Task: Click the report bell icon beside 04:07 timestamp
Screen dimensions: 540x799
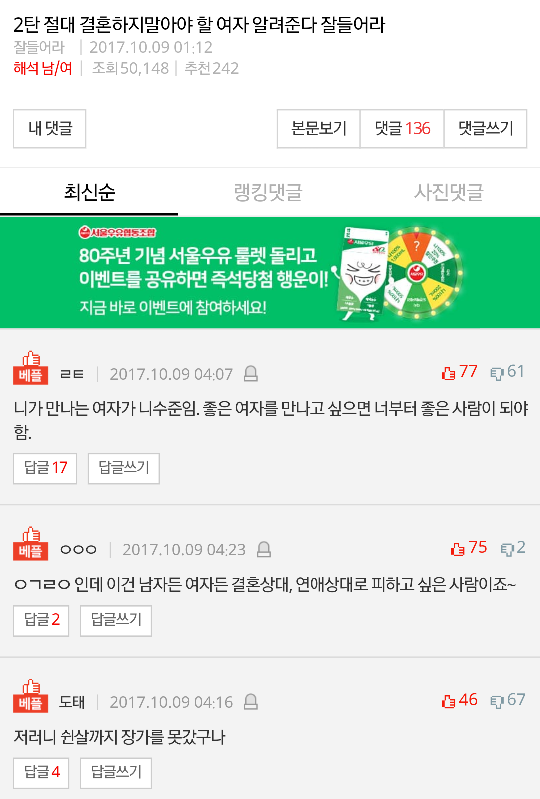Action: click(x=251, y=374)
